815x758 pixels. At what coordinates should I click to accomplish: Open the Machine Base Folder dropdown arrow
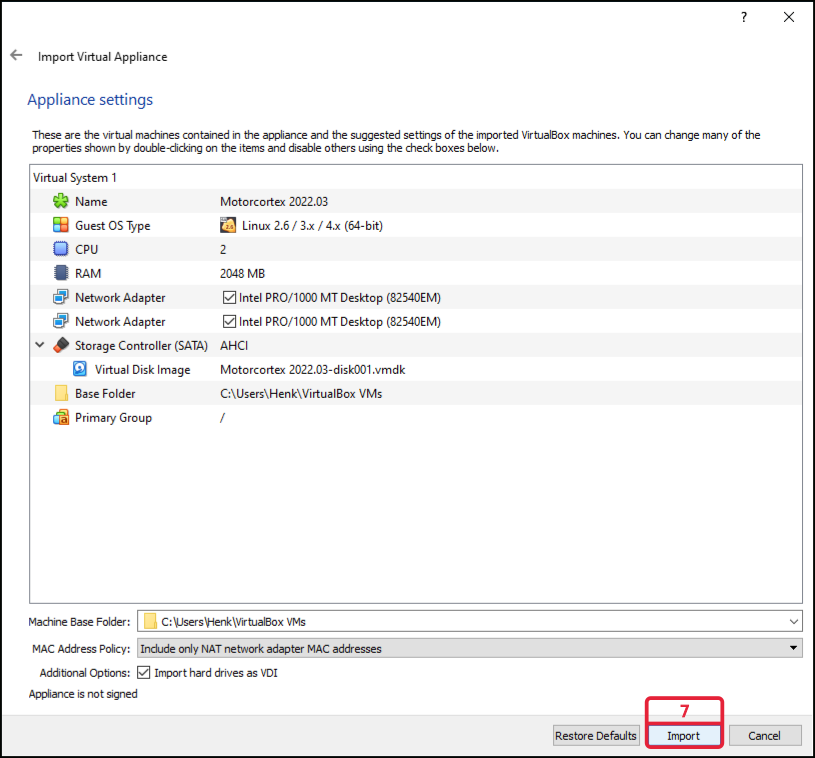click(794, 621)
